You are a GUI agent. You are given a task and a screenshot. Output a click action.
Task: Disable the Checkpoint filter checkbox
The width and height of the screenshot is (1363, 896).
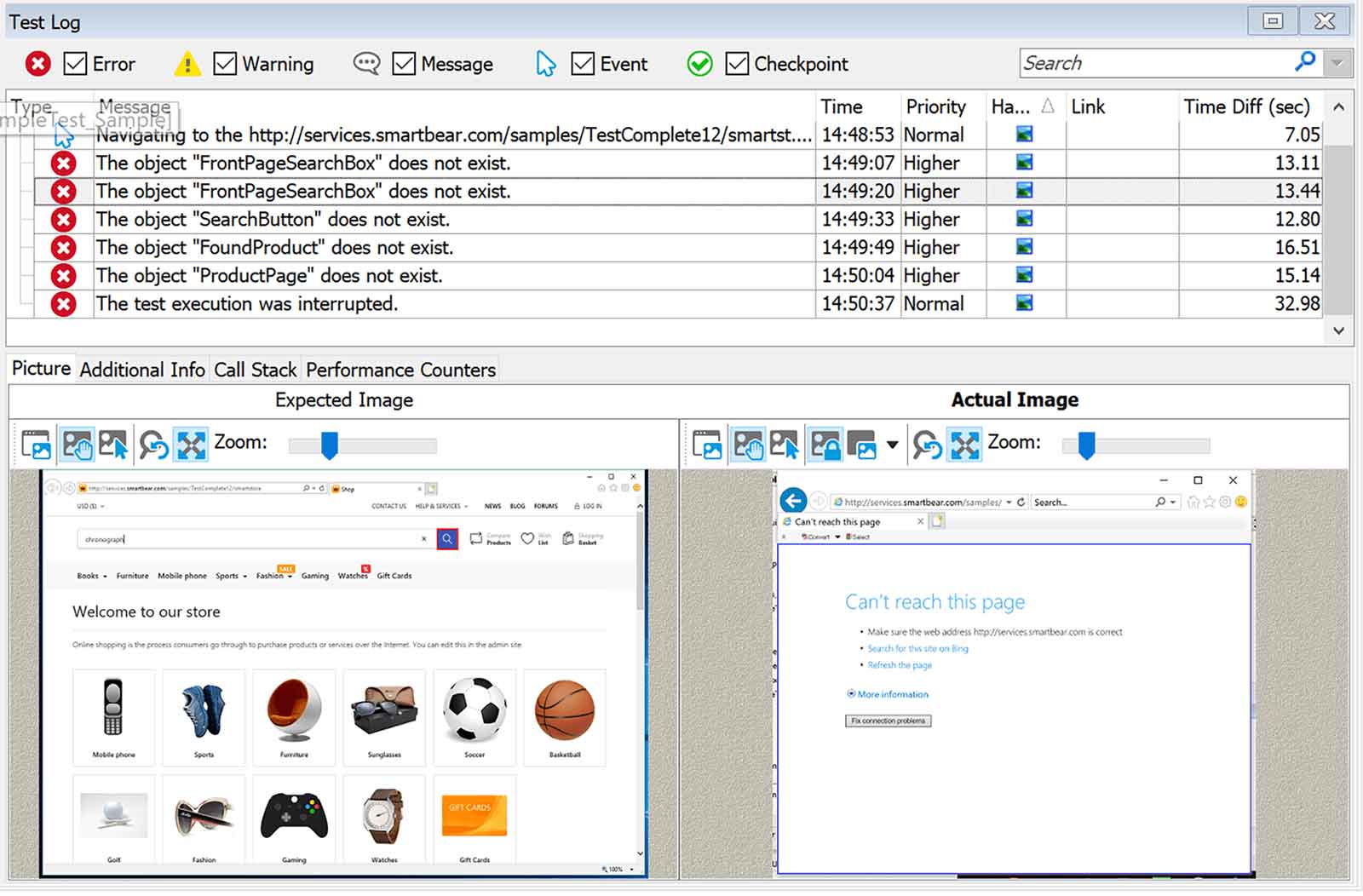pyautogui.click(x=737, y=64)
